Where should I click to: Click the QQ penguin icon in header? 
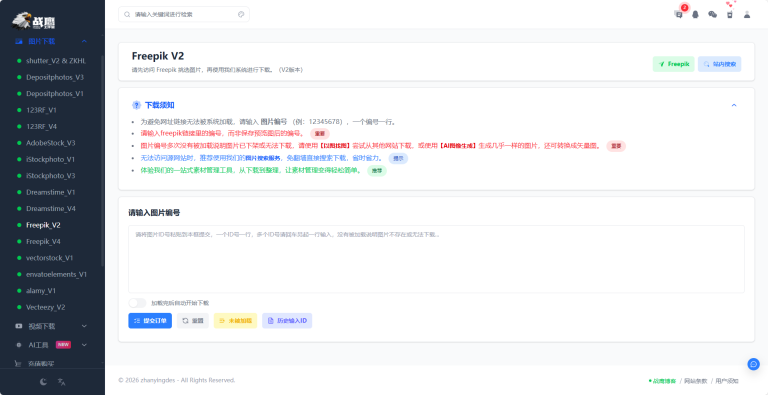point(696,14)
